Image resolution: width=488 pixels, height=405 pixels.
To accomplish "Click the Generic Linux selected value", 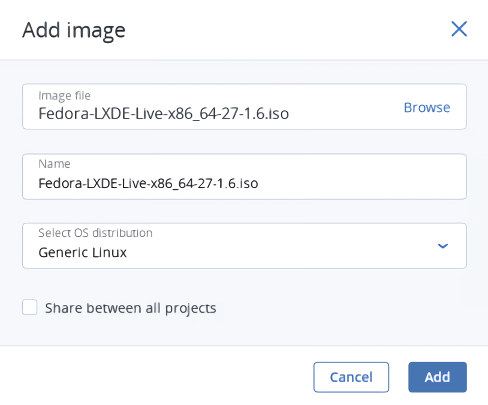I will tap(83, 252).
